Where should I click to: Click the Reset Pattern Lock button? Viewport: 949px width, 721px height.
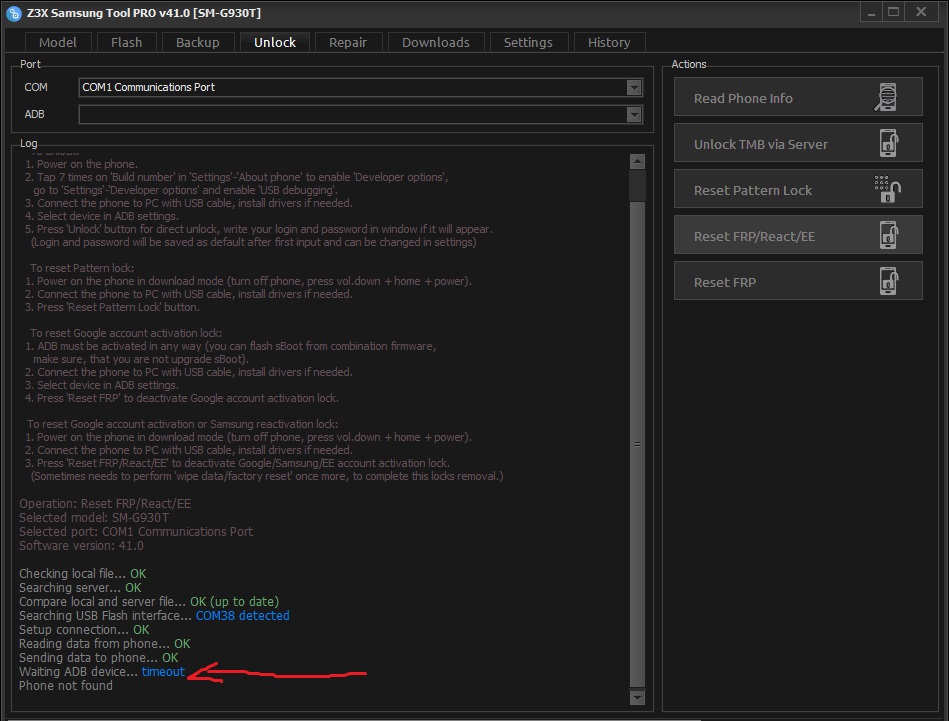pyautogui.click(x=798, y=189)
